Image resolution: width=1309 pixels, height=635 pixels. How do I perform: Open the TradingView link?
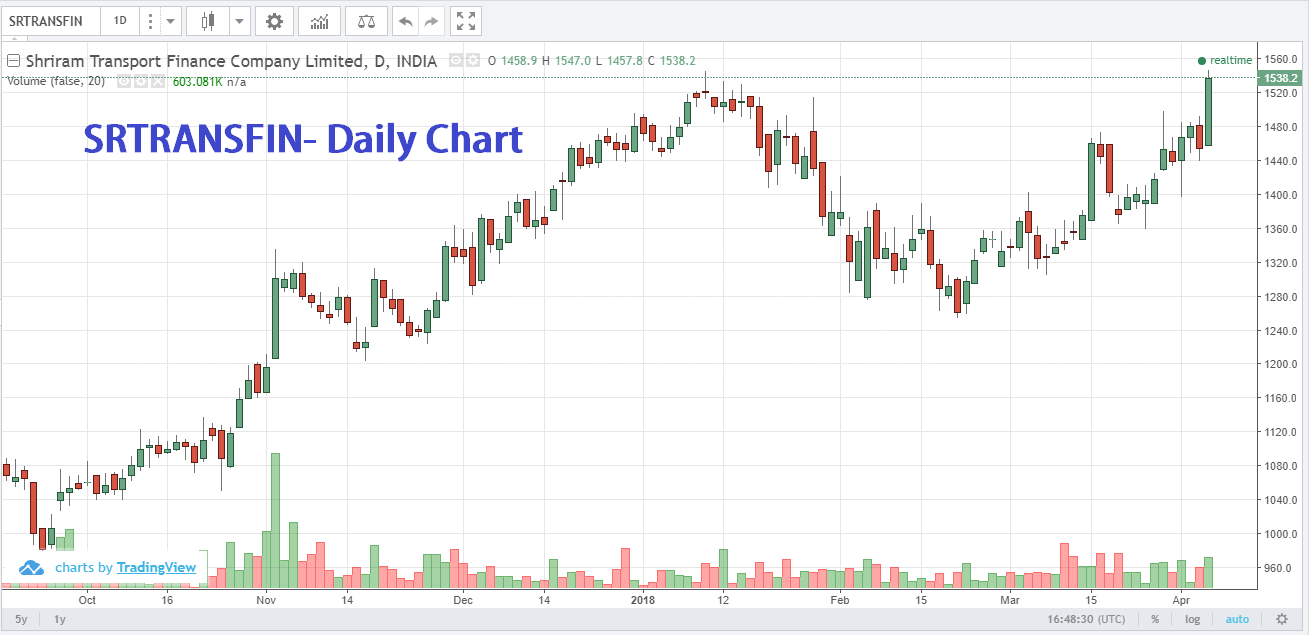click(x=156, y=567)
